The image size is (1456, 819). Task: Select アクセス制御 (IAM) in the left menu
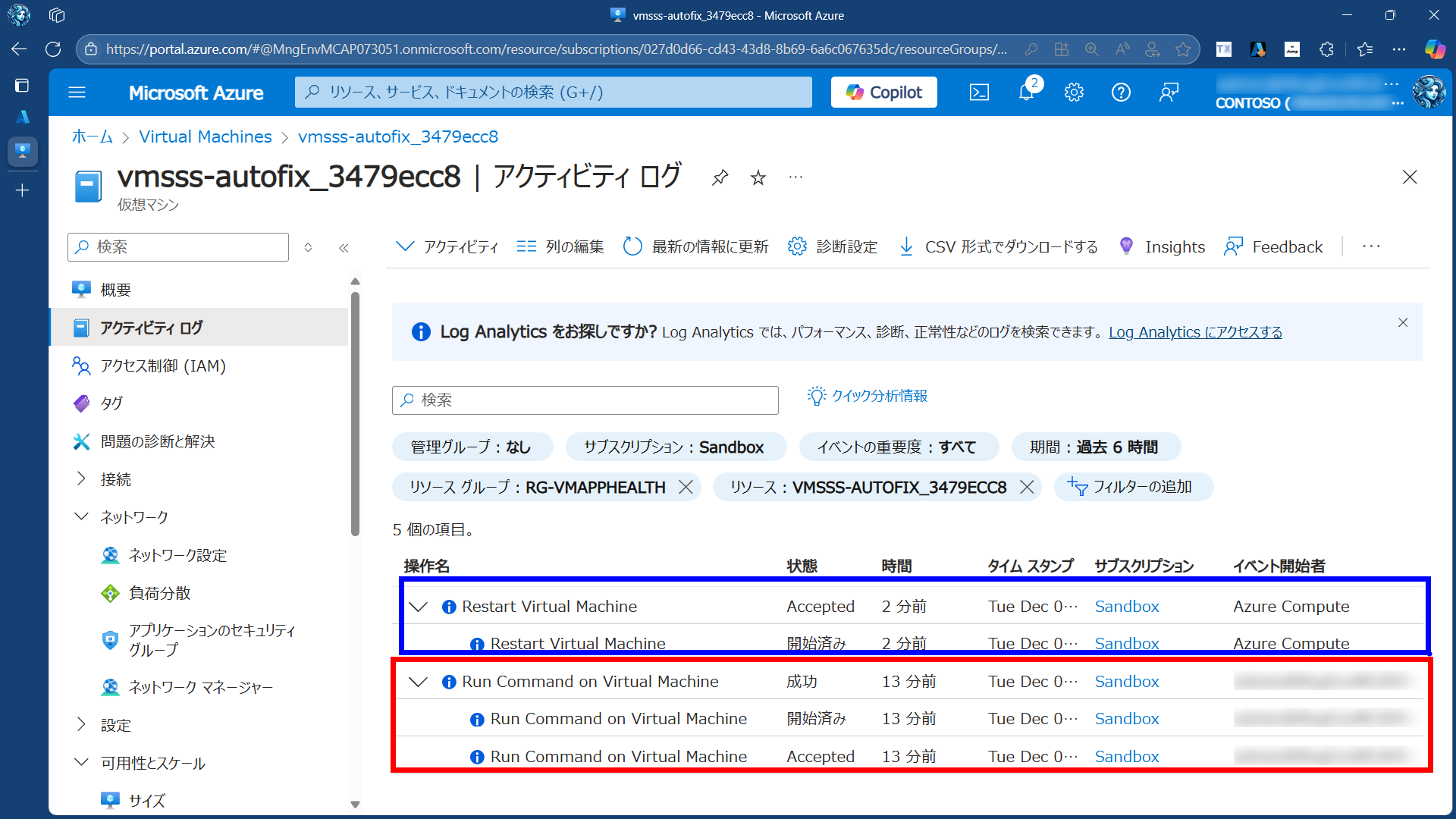[x=163, y=366]
